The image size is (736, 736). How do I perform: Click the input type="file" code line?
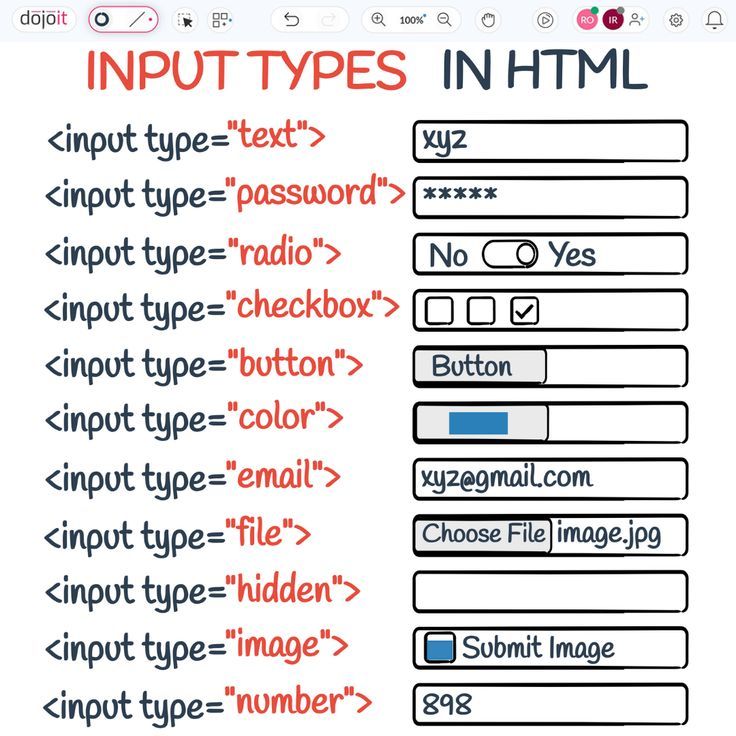[177, 536]
